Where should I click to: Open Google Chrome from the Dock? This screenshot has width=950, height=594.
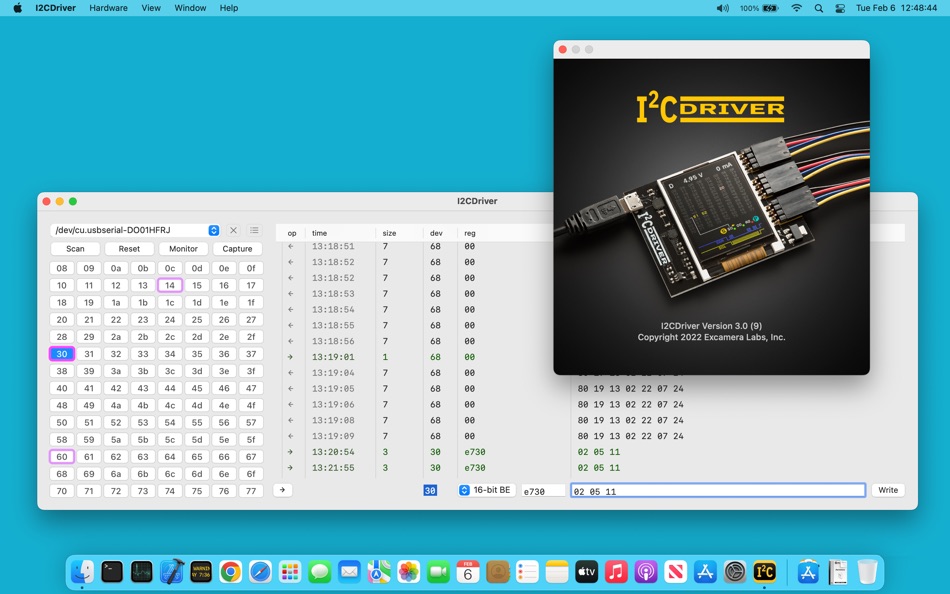tap(231, 572)
